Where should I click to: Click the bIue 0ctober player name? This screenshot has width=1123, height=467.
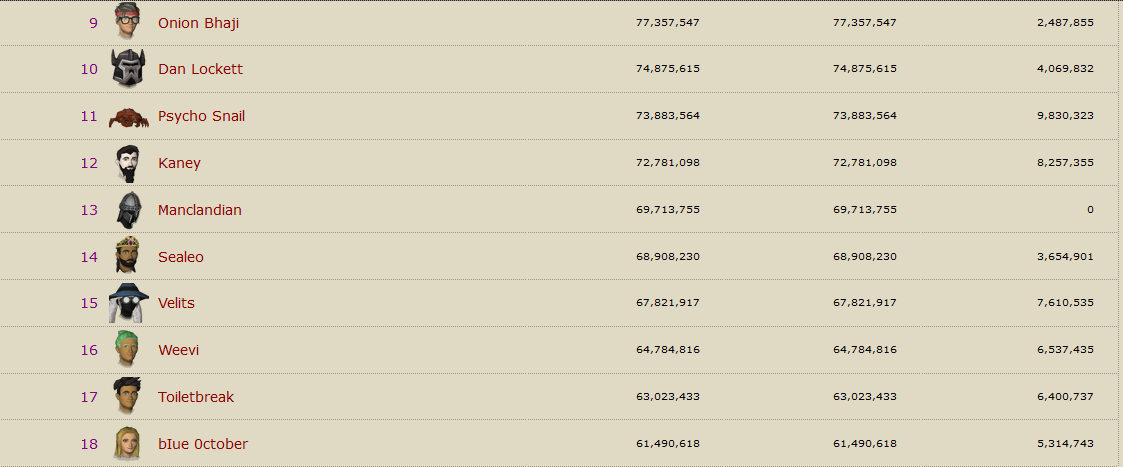(202, 444)
